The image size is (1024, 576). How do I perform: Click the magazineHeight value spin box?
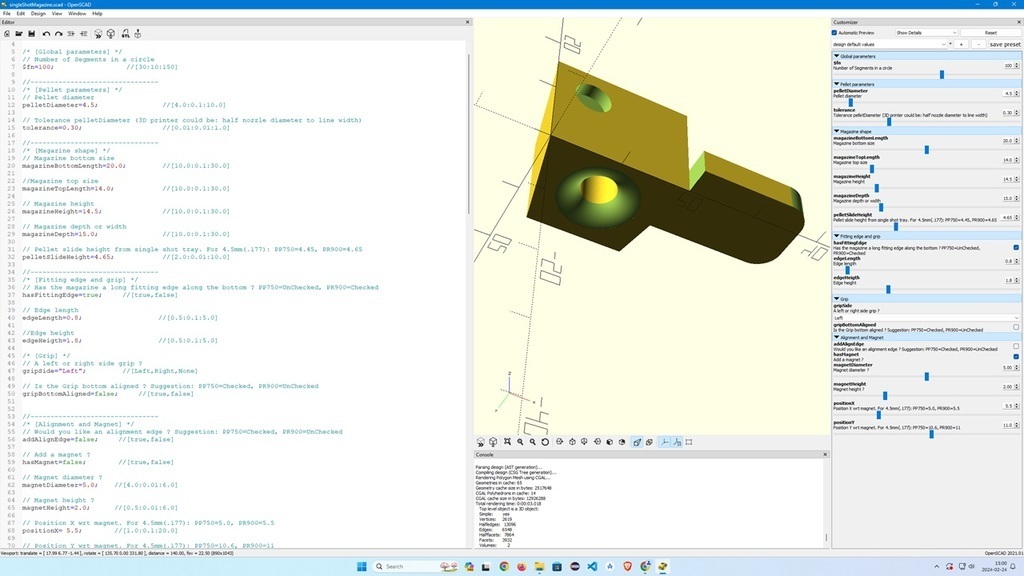pos(1010,179)
